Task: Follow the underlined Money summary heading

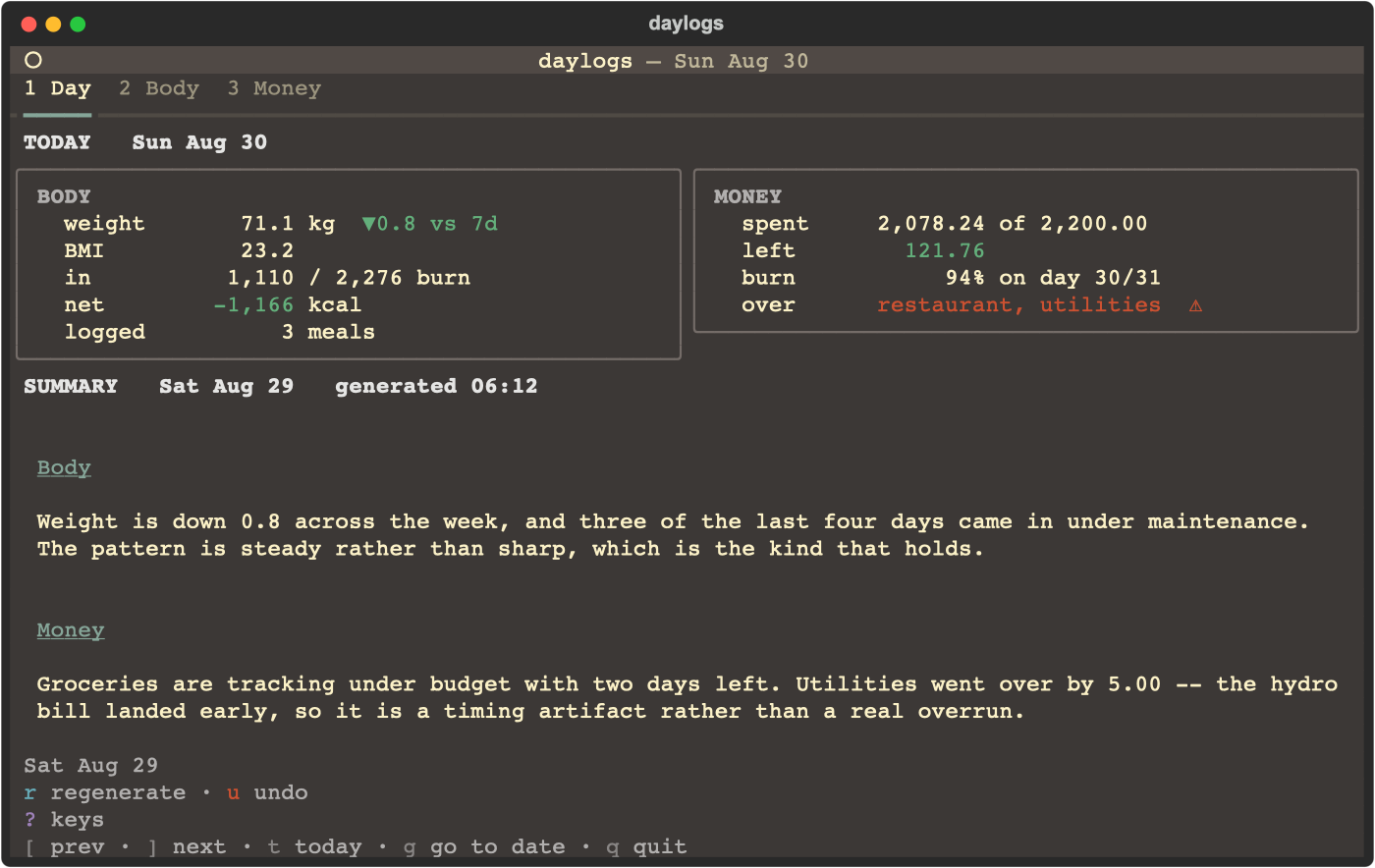Action: [71, 630]
